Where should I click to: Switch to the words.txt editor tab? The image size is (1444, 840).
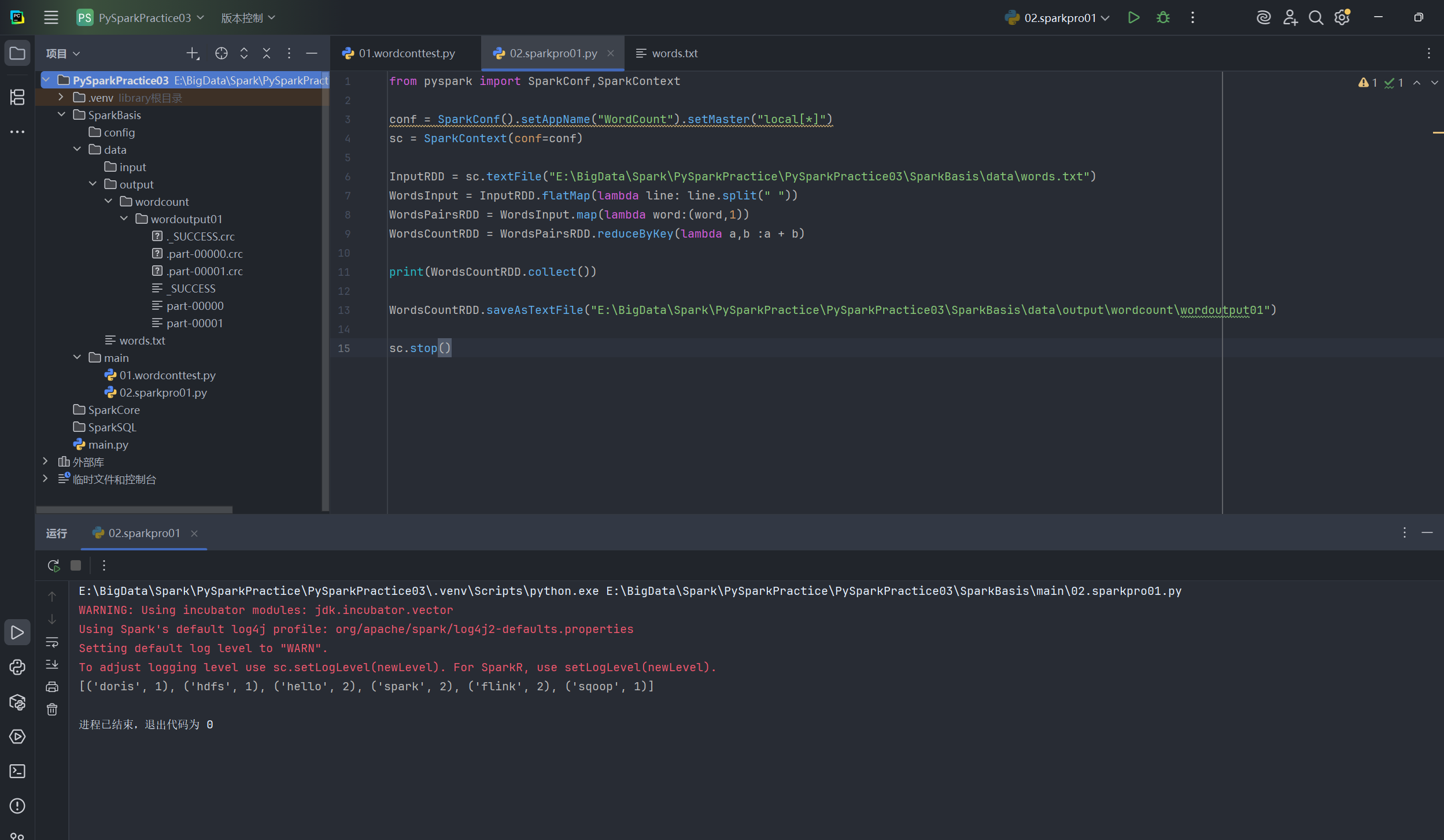point(674,53)
